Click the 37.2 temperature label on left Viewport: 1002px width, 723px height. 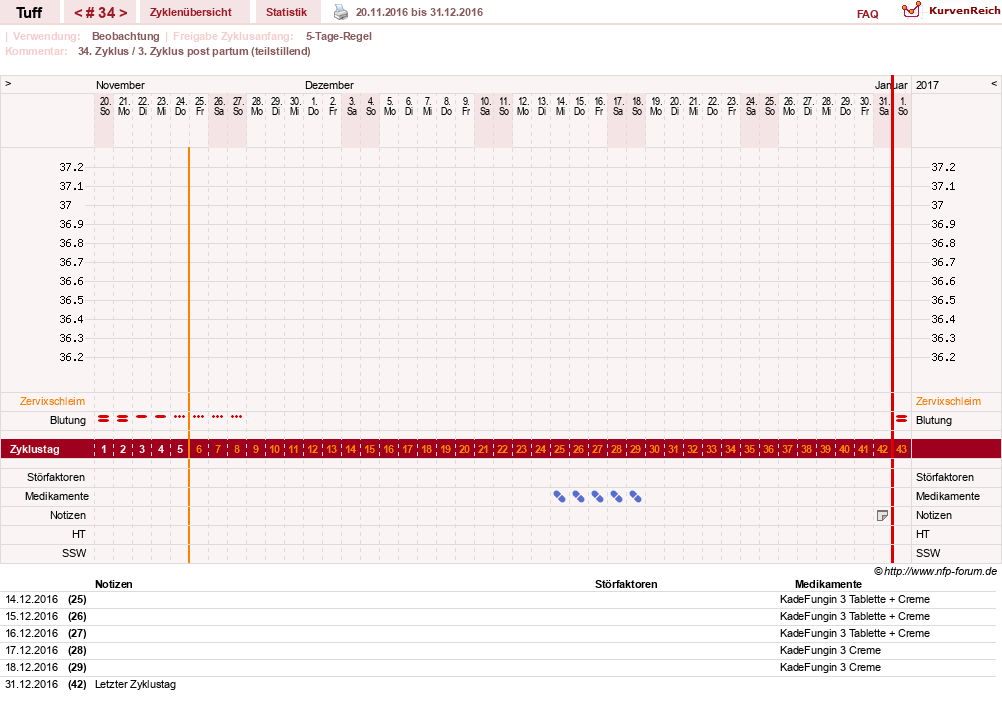coord(72,167)
